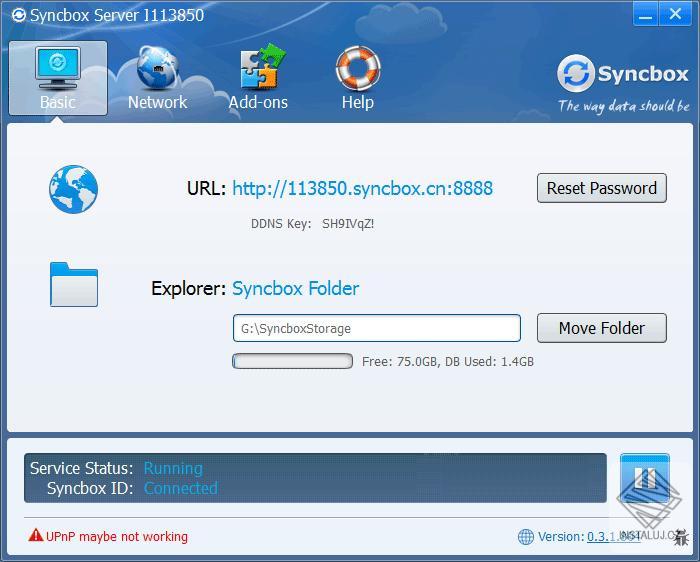Image resolution: width=700 pixels, height=562 pixels.
Task: Open the Syncbox Folder link
Action: tap(296, 288)
